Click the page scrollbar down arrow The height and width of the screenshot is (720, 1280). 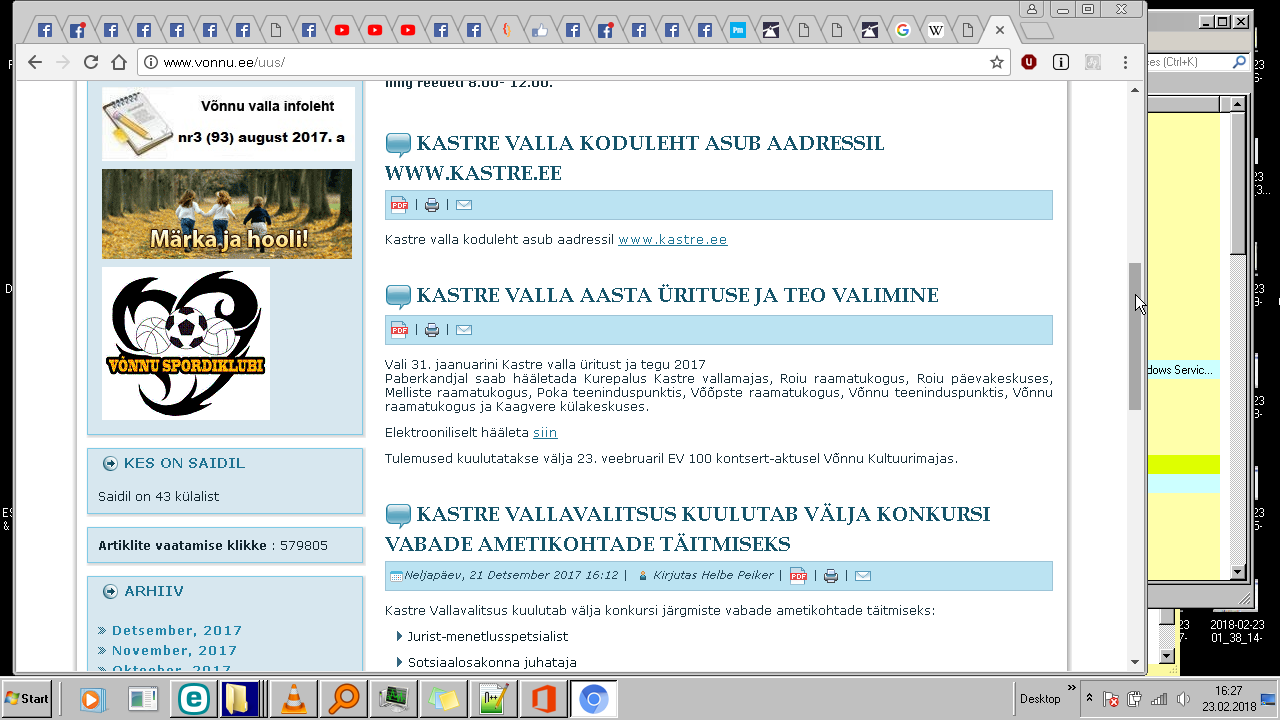pyautogui.click(x=1135, y=662)
